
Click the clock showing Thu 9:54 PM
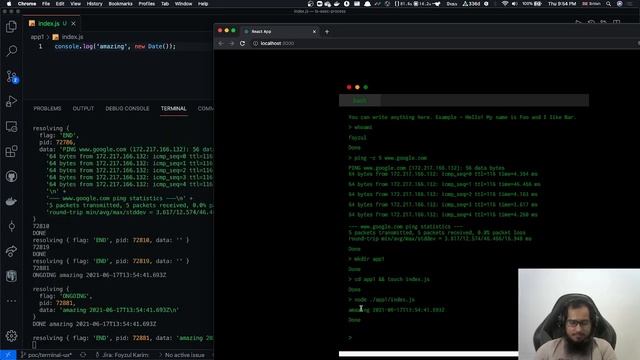(562, 4)
